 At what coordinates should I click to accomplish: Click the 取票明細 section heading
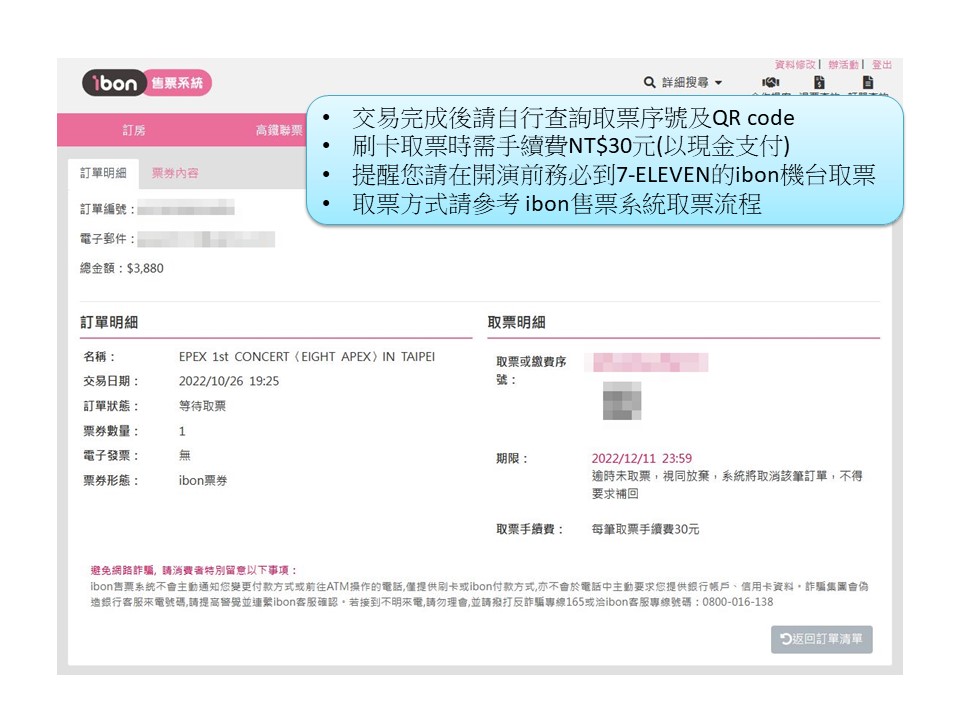516,322
